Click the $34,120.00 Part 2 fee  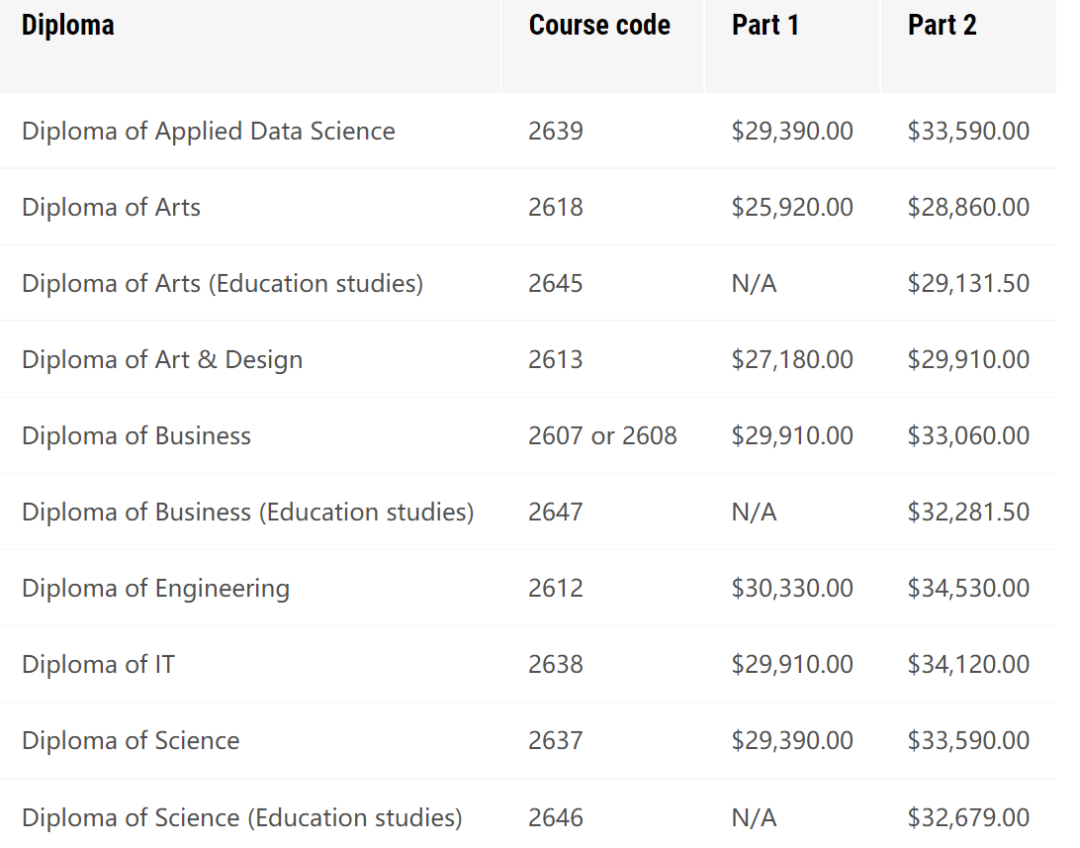tap(968, 665)
